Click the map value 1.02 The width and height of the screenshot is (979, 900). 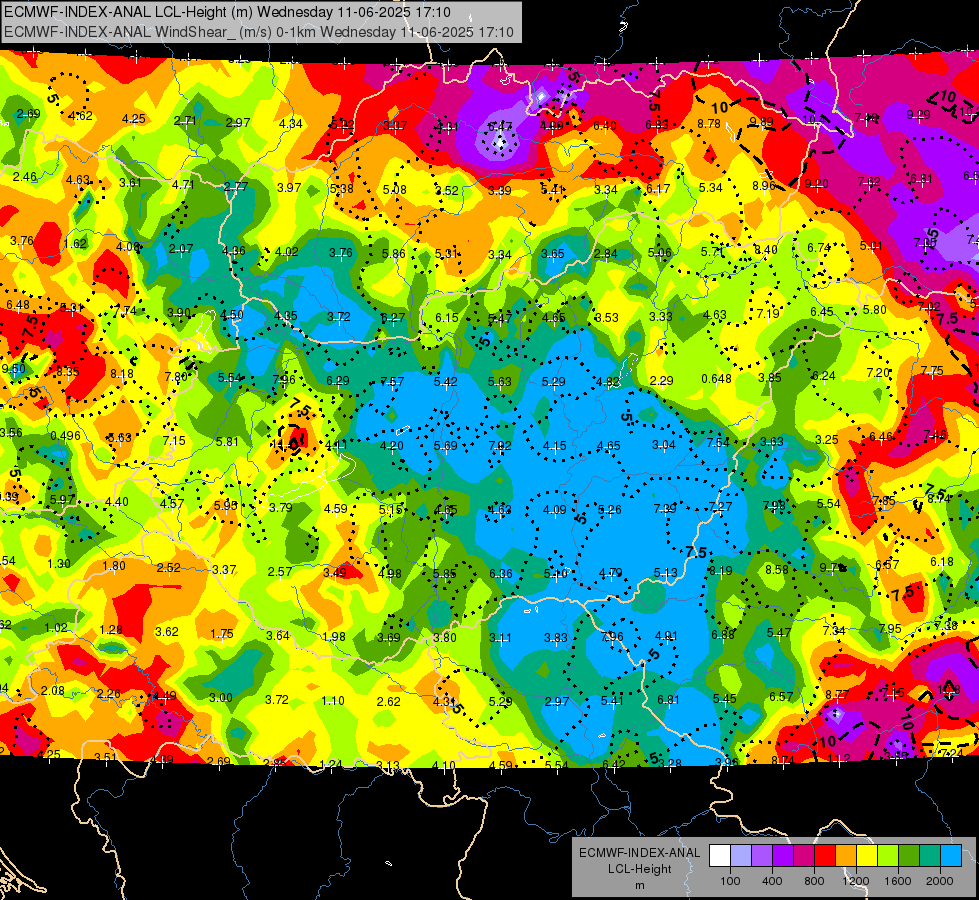[56, 628]
